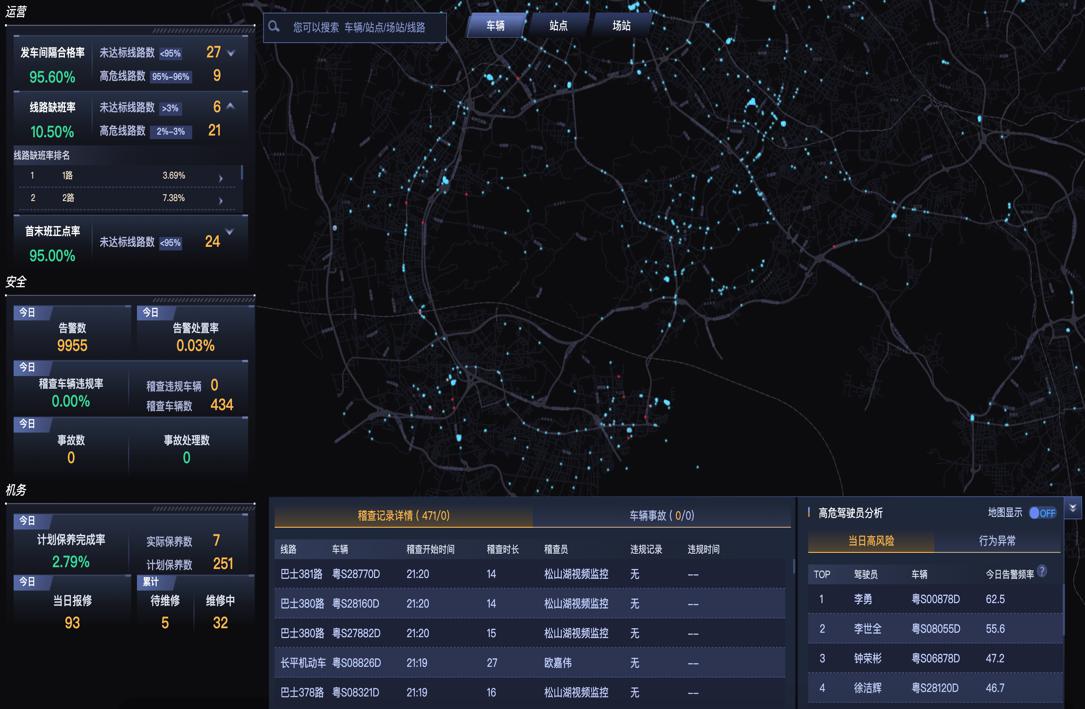
Task: Click the help icon beside 今日告警频率
Action: click(x=1042, y=571)
